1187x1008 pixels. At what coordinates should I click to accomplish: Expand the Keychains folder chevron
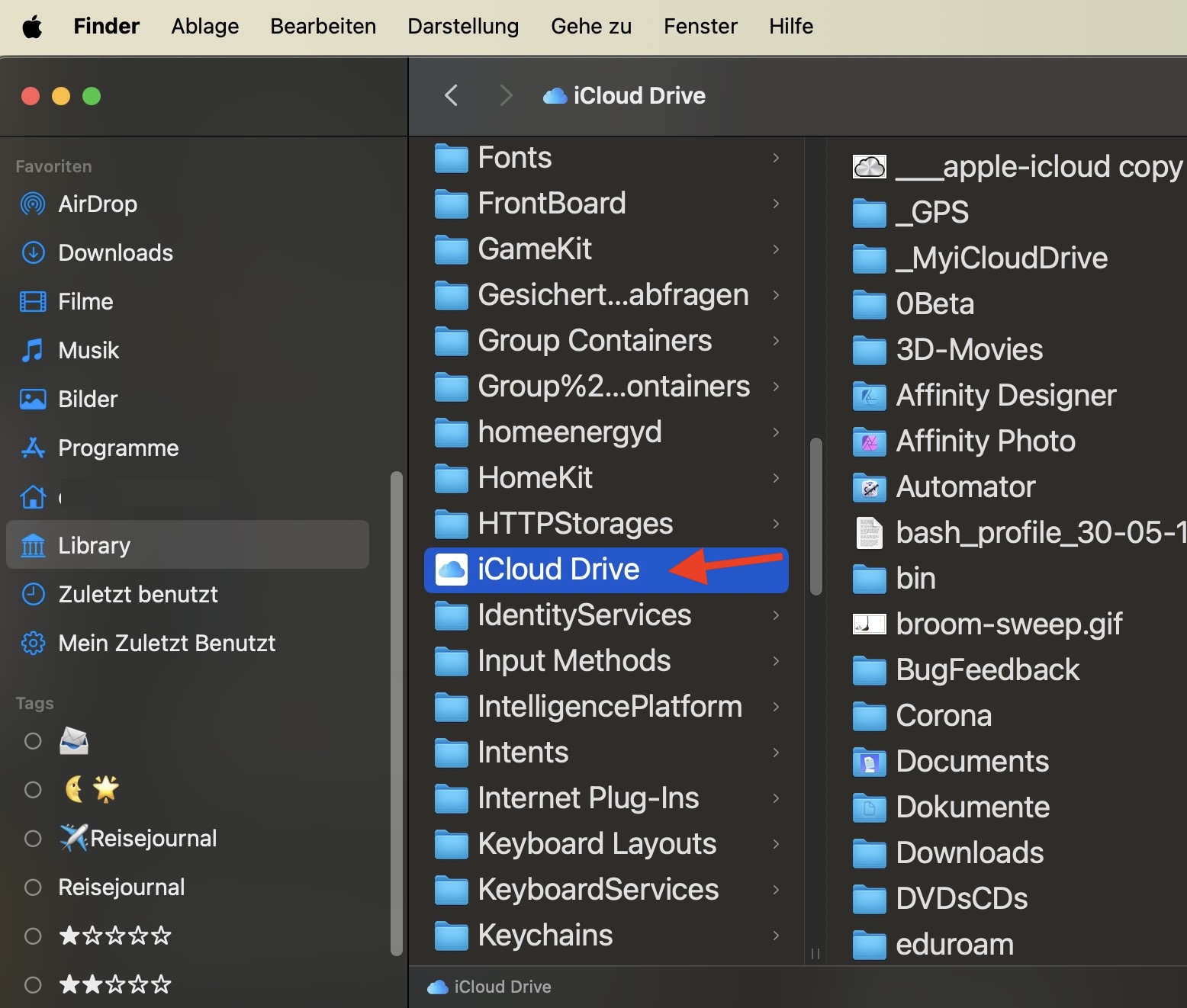click(x=776, y=936)
